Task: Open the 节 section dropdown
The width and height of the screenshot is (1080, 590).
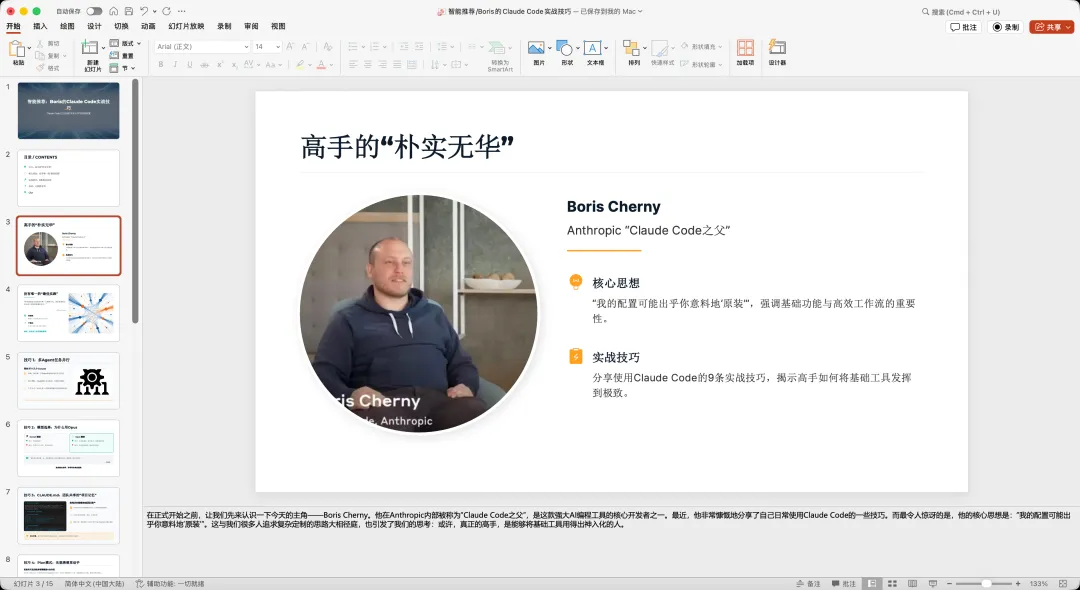Action: (x=122, y=68)
